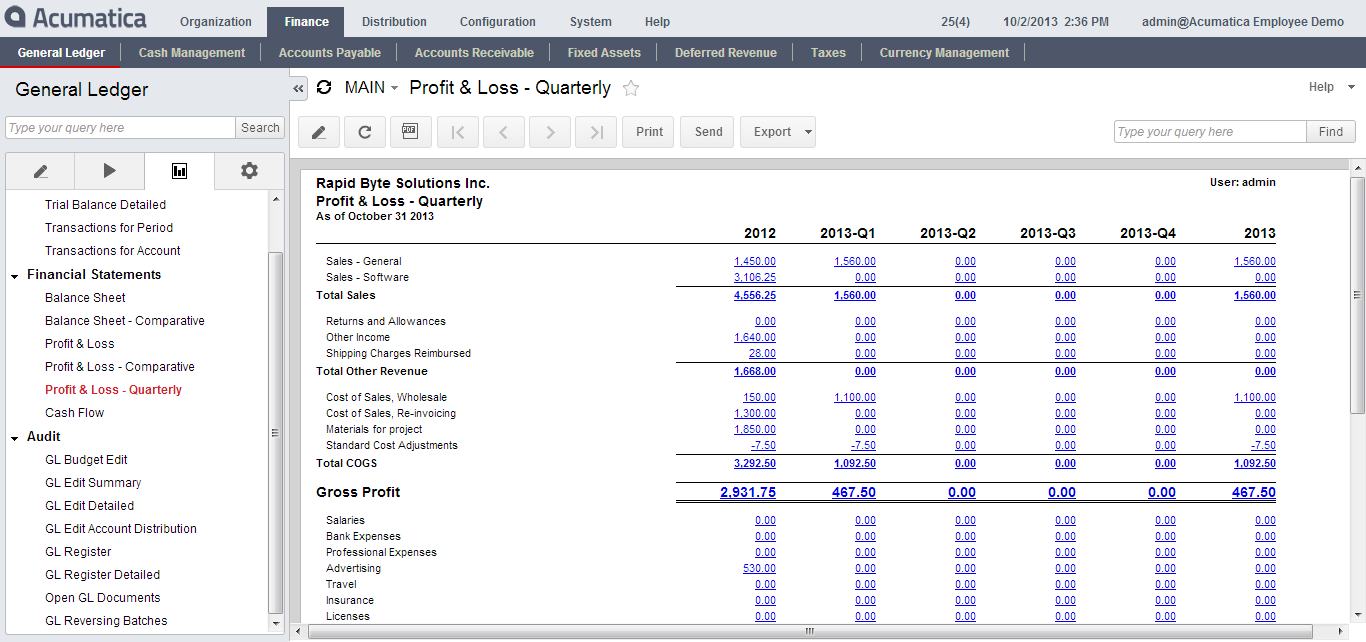
Task: Click the sidebar query input field
Action: tap(120, 128)
